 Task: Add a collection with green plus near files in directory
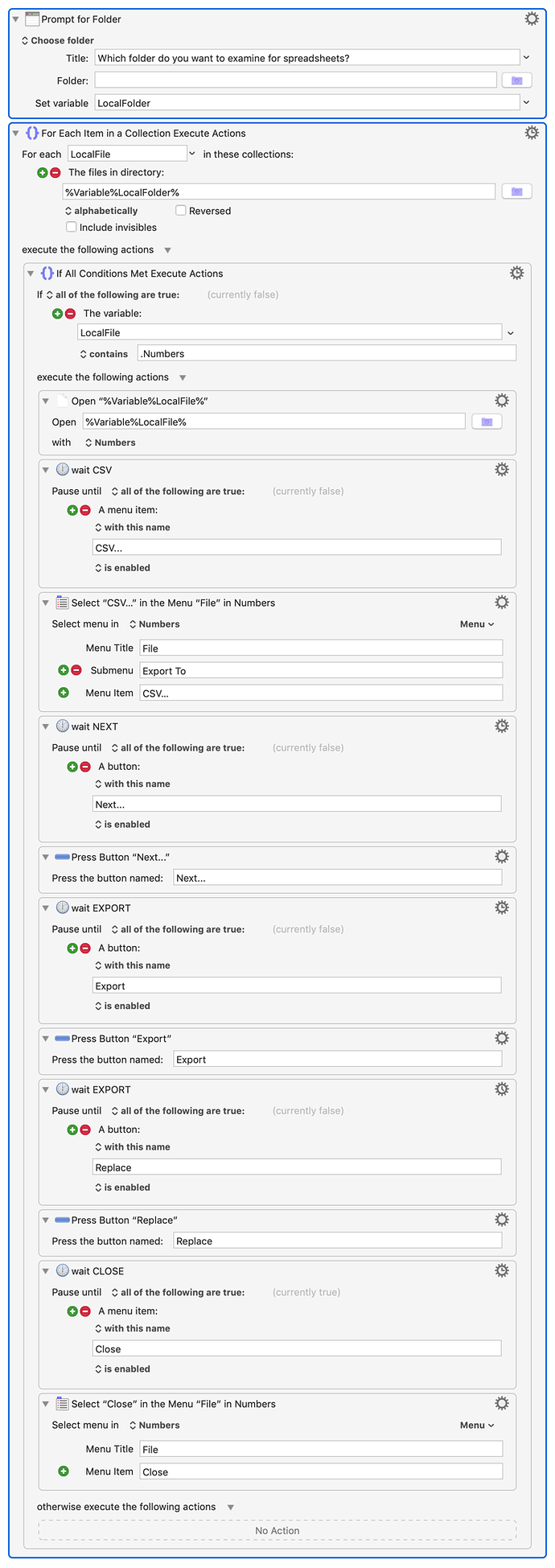[43, 172]
